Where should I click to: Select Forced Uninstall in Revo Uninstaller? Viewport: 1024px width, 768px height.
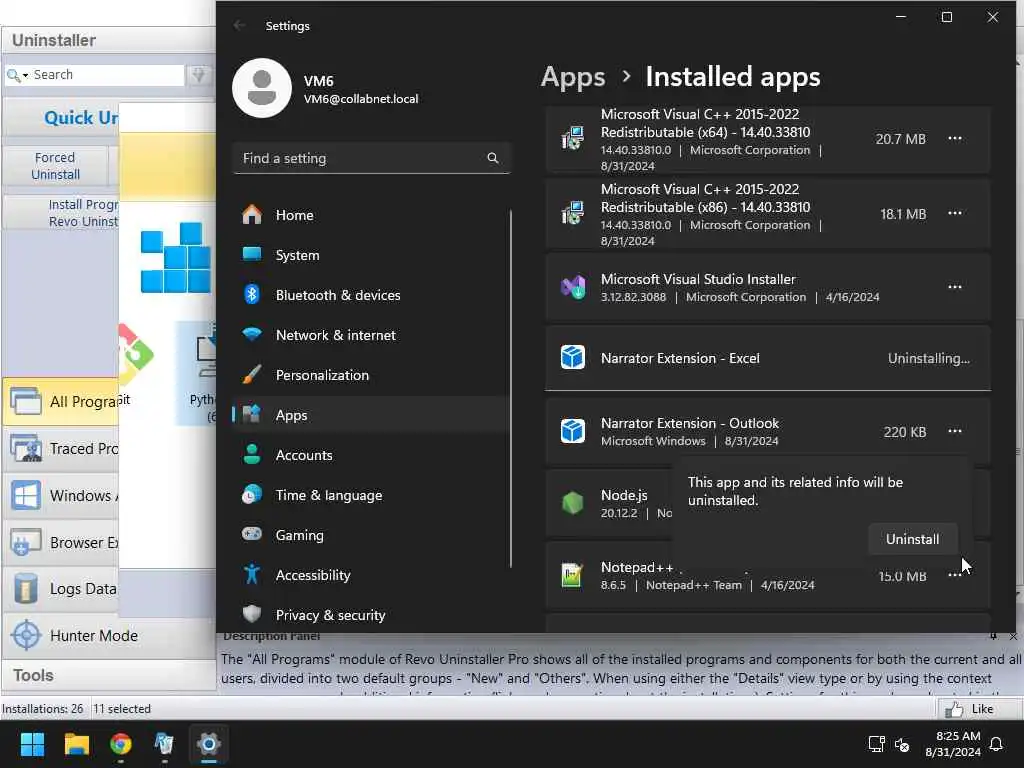[x=56, y=166]
